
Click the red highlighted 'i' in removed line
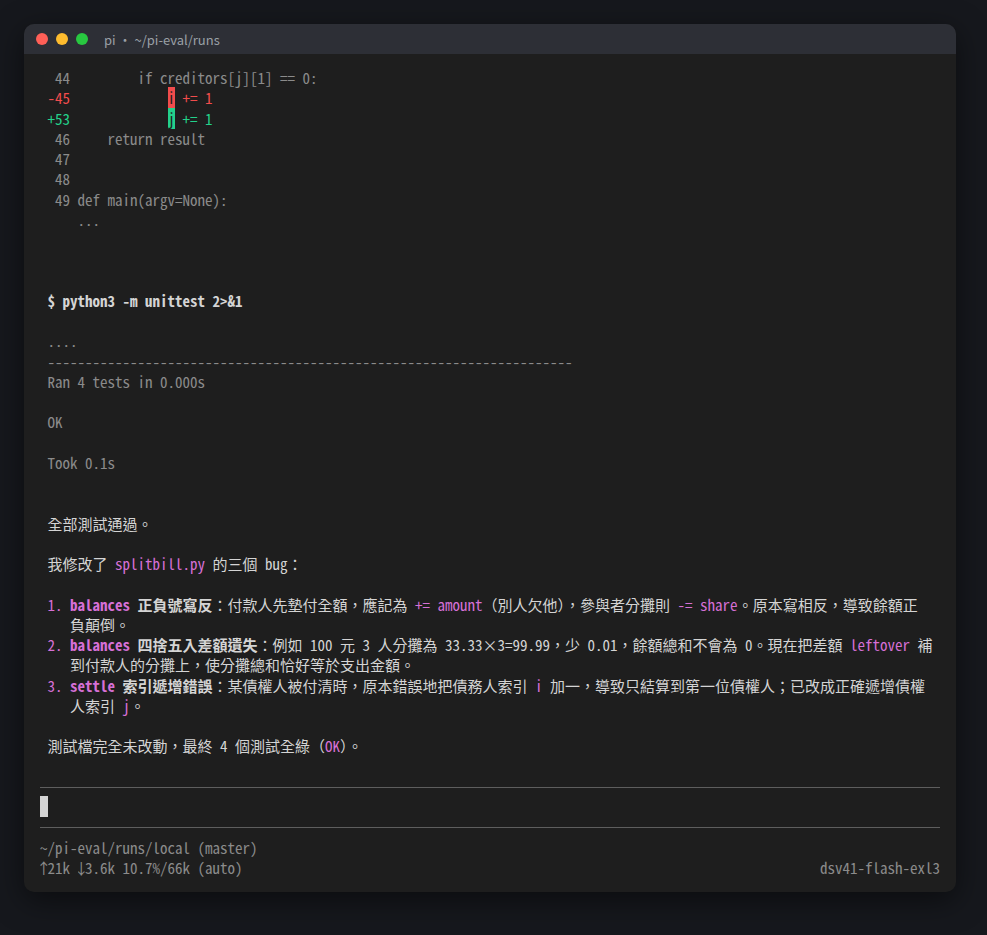click(171, 99)
